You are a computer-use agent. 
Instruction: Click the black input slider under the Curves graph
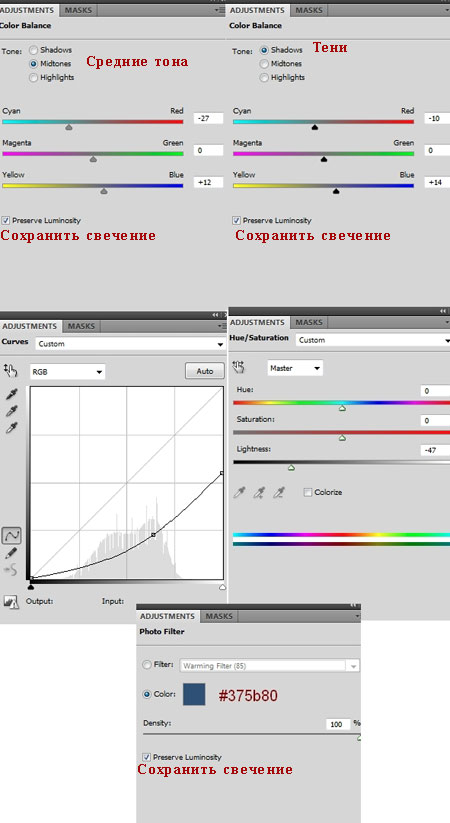(30, 587)
